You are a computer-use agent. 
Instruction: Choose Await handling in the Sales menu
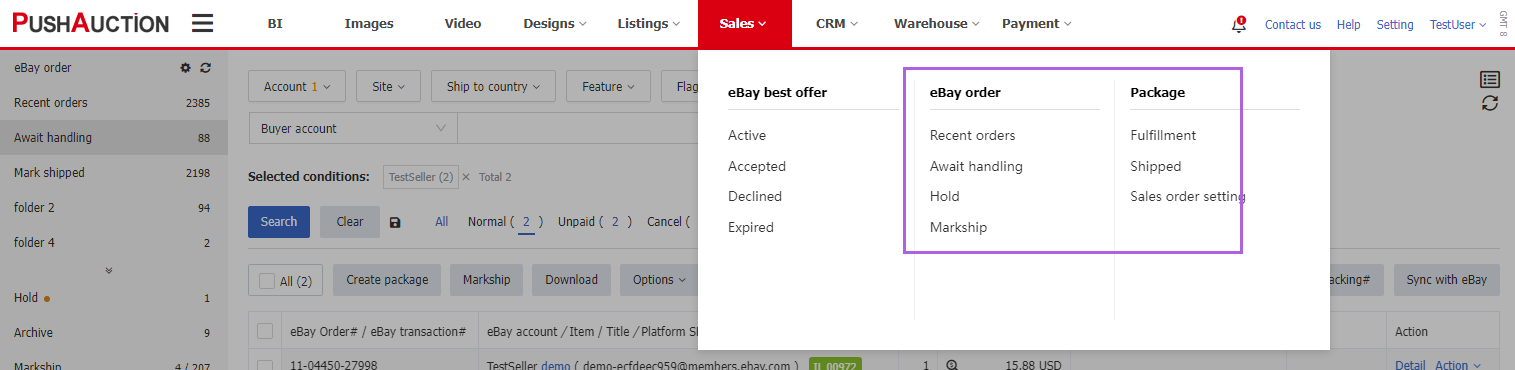click(x=976, y=166)
